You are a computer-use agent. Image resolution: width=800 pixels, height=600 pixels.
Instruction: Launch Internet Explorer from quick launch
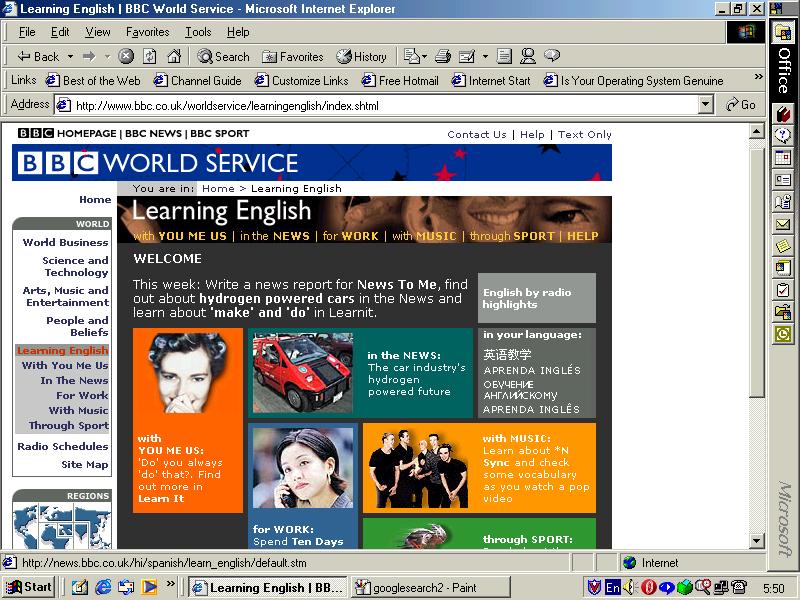(103, 587)
